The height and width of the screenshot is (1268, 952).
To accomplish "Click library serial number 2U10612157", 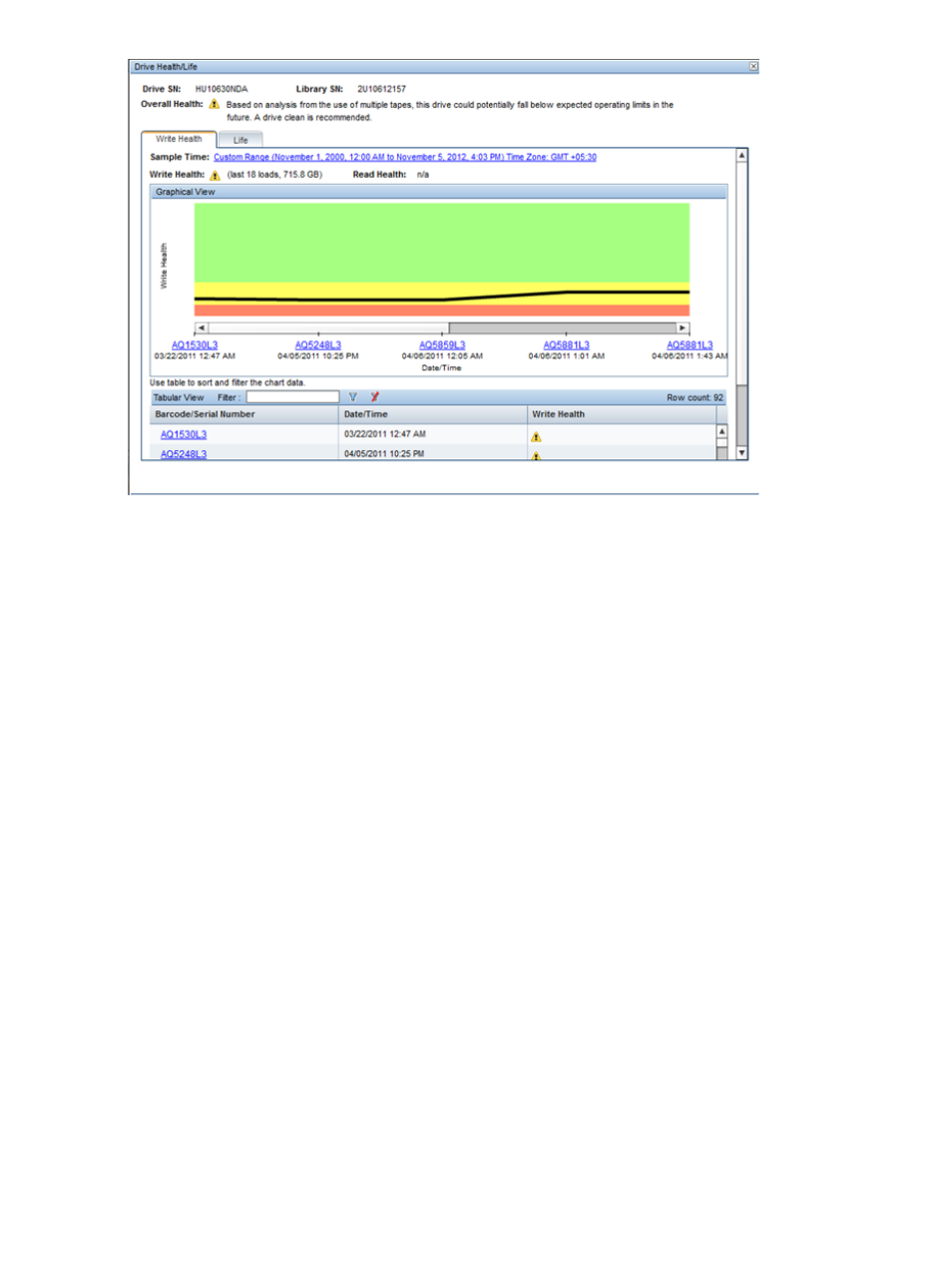I will [381, 89].
